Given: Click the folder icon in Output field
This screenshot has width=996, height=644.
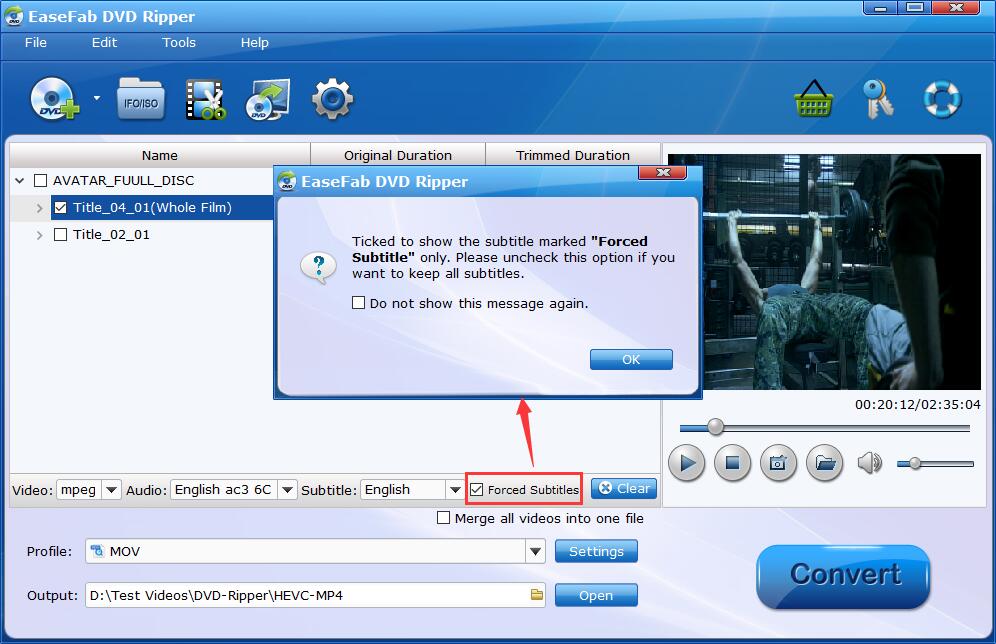Looking at the screenshot, I should (537, 595).
